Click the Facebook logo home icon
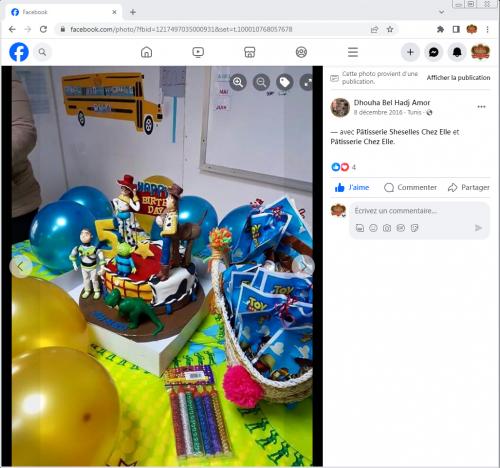Screen dimensions: 500x468 point(19,52)
